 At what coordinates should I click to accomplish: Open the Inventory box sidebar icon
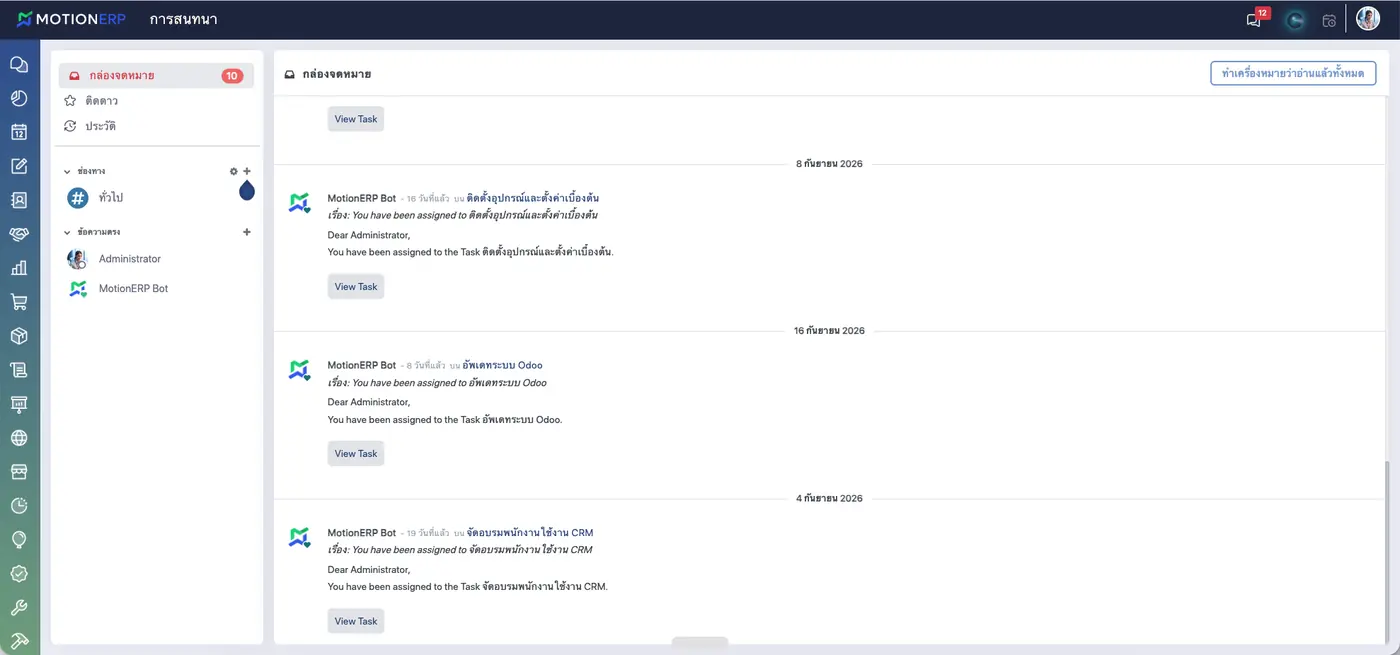pos(19,336)
